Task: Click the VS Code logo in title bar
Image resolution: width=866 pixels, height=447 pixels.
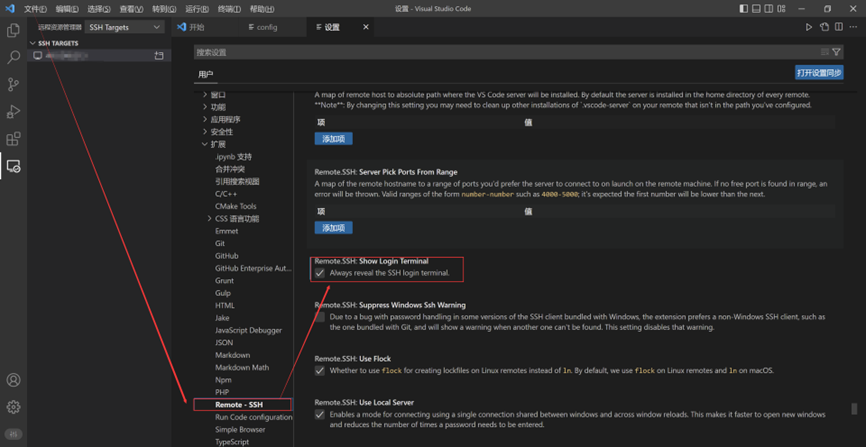Action: 9,9
